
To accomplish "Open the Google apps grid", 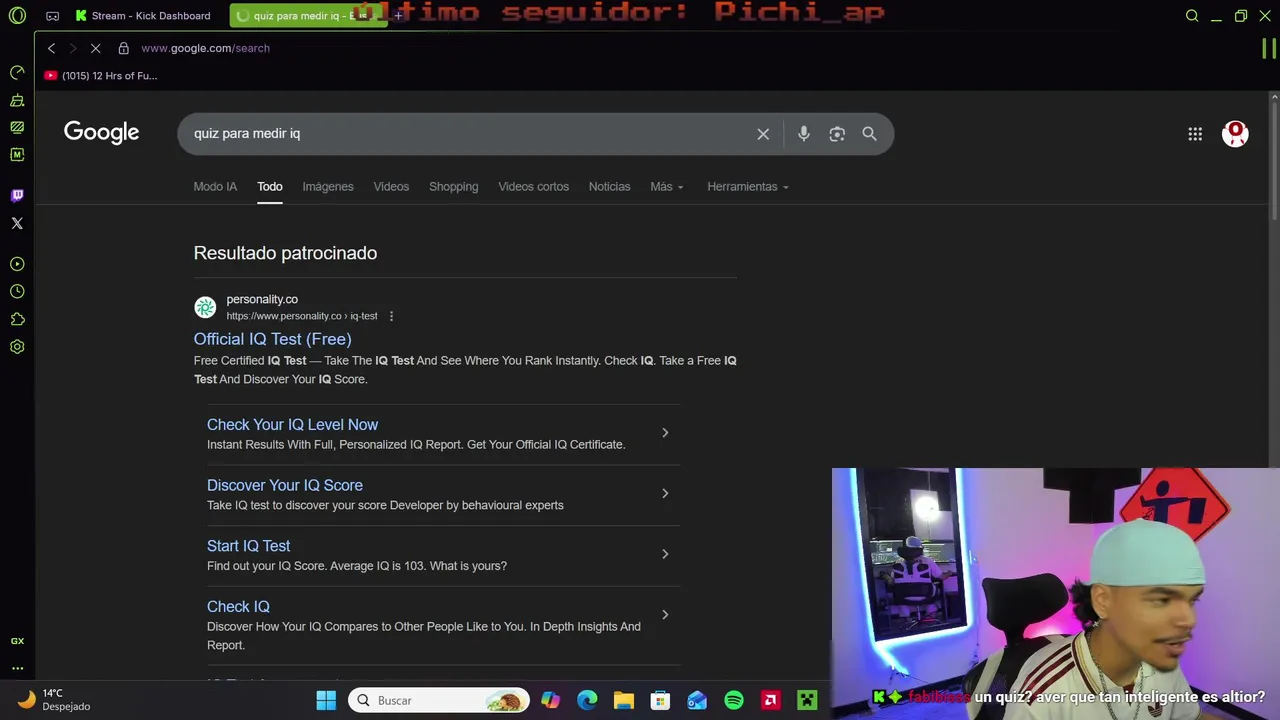I will [1195, 134].
